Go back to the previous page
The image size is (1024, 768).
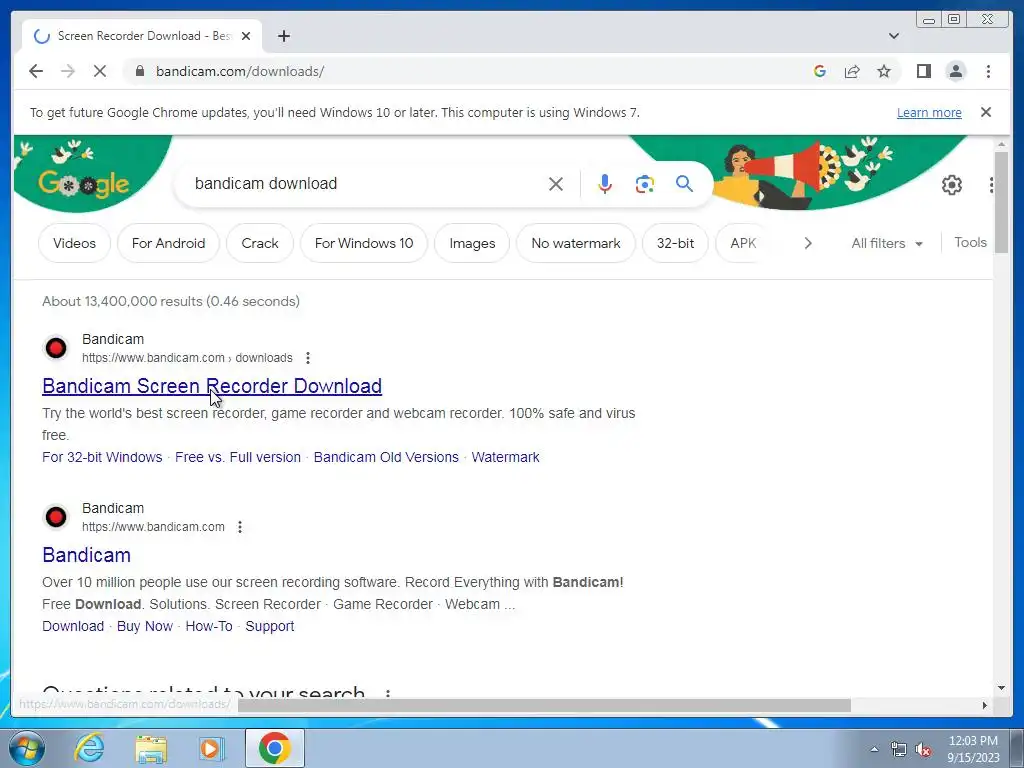click(x=36, y=71)
